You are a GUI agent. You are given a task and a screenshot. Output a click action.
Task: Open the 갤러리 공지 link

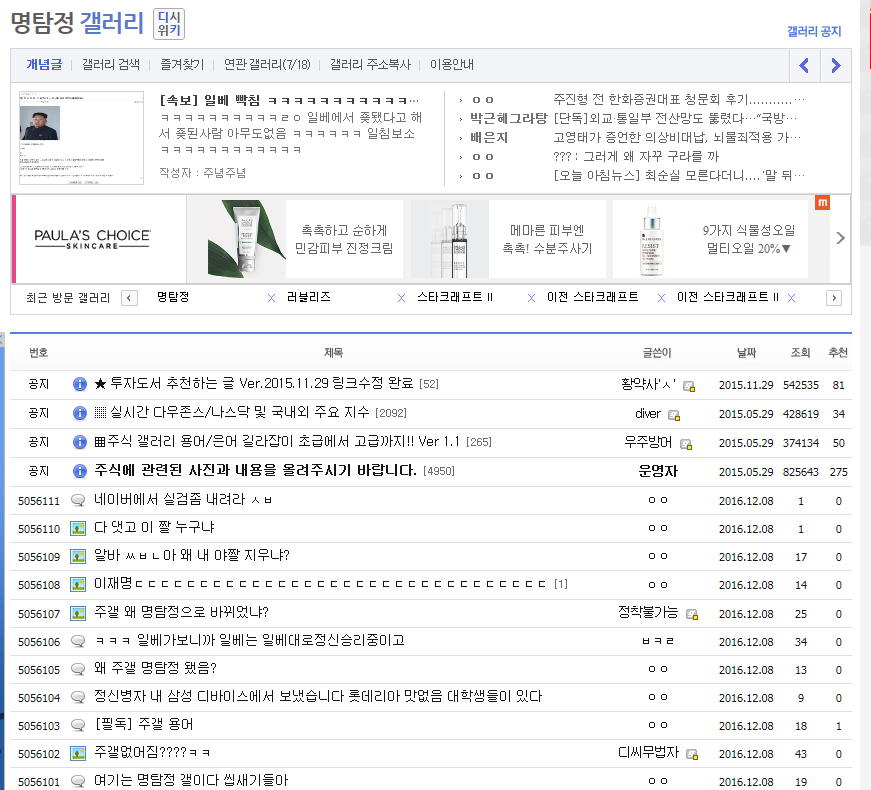814,32
